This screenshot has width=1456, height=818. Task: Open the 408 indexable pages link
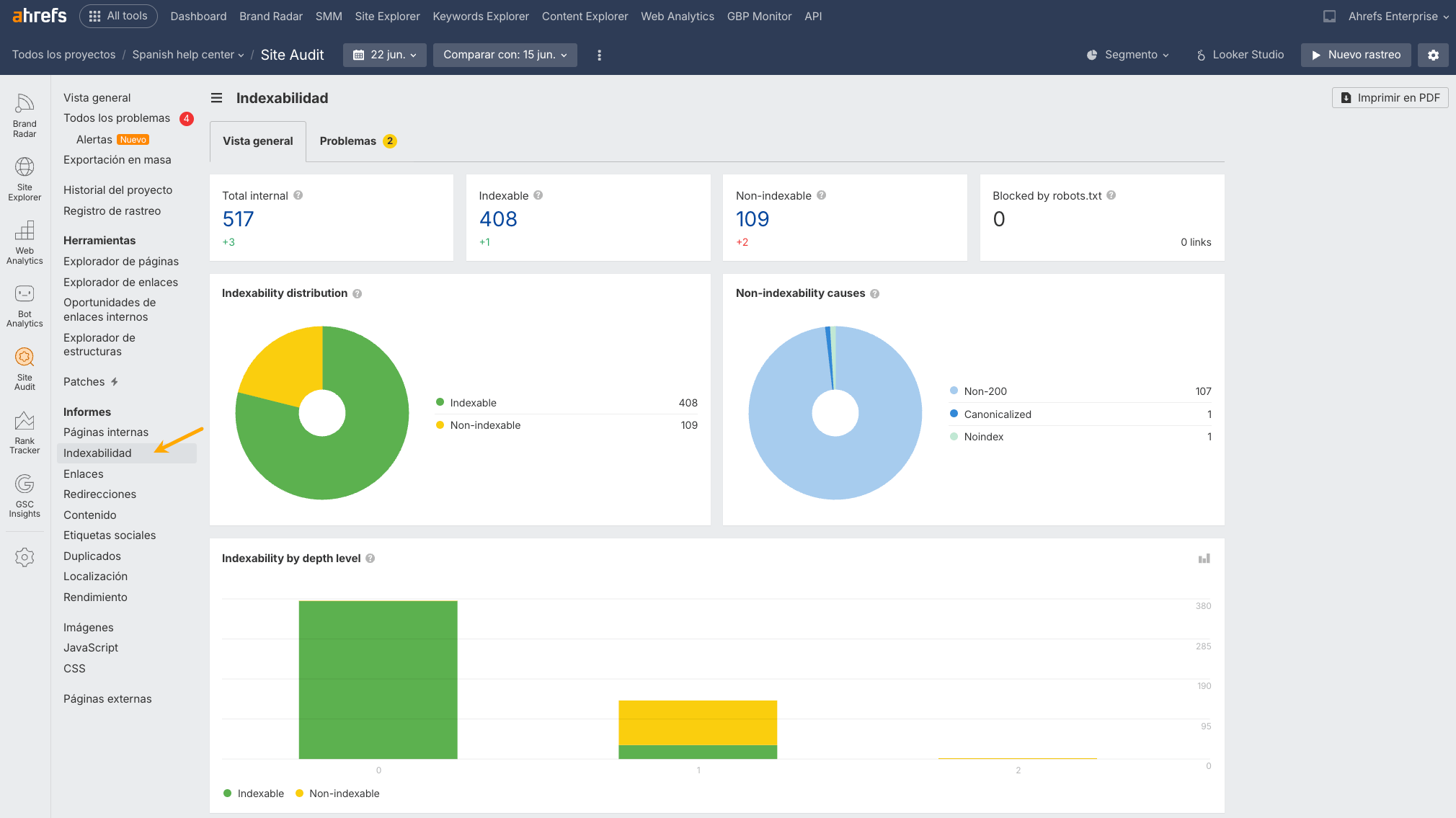498,219
